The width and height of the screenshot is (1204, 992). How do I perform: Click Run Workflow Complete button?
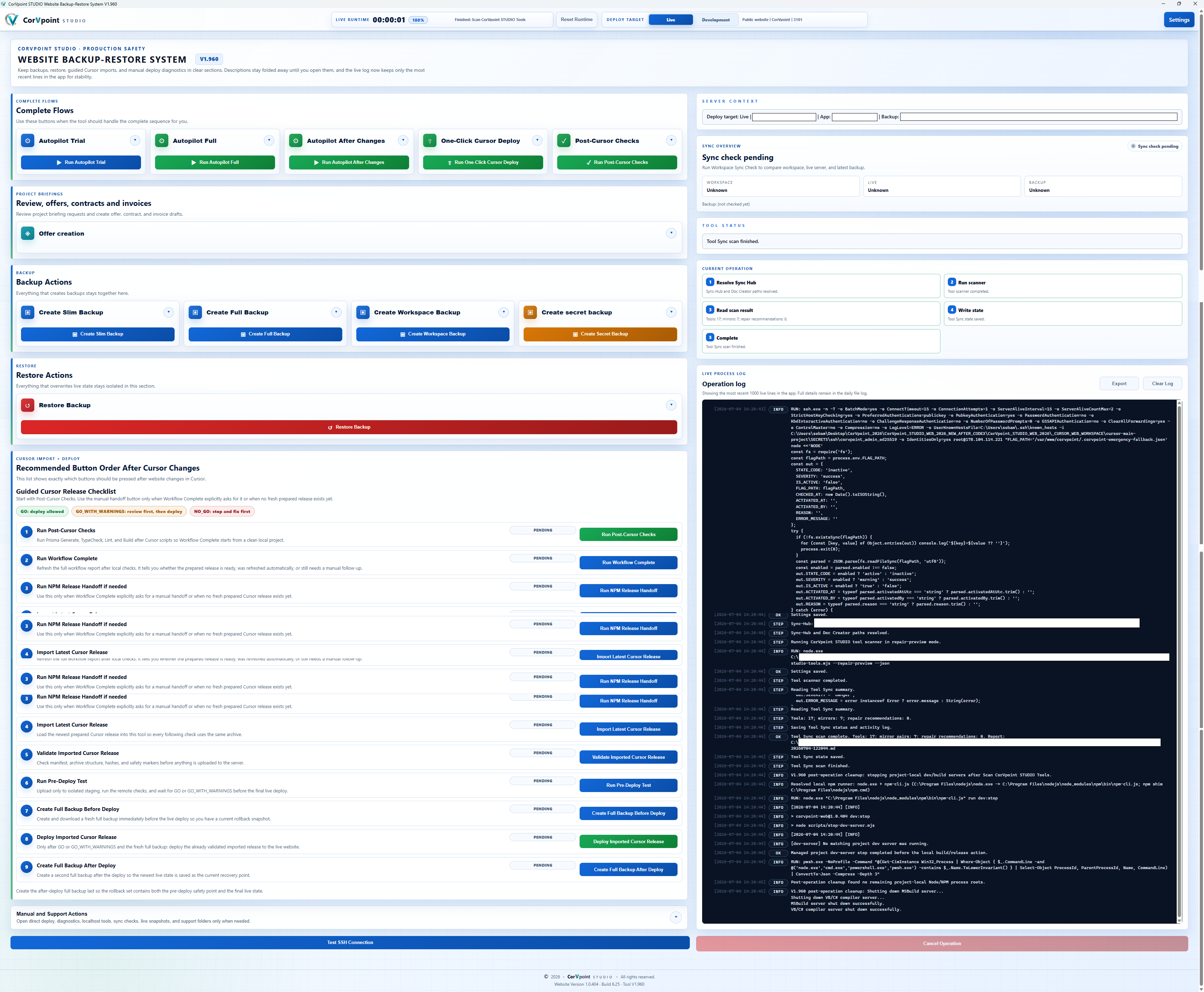628,562
